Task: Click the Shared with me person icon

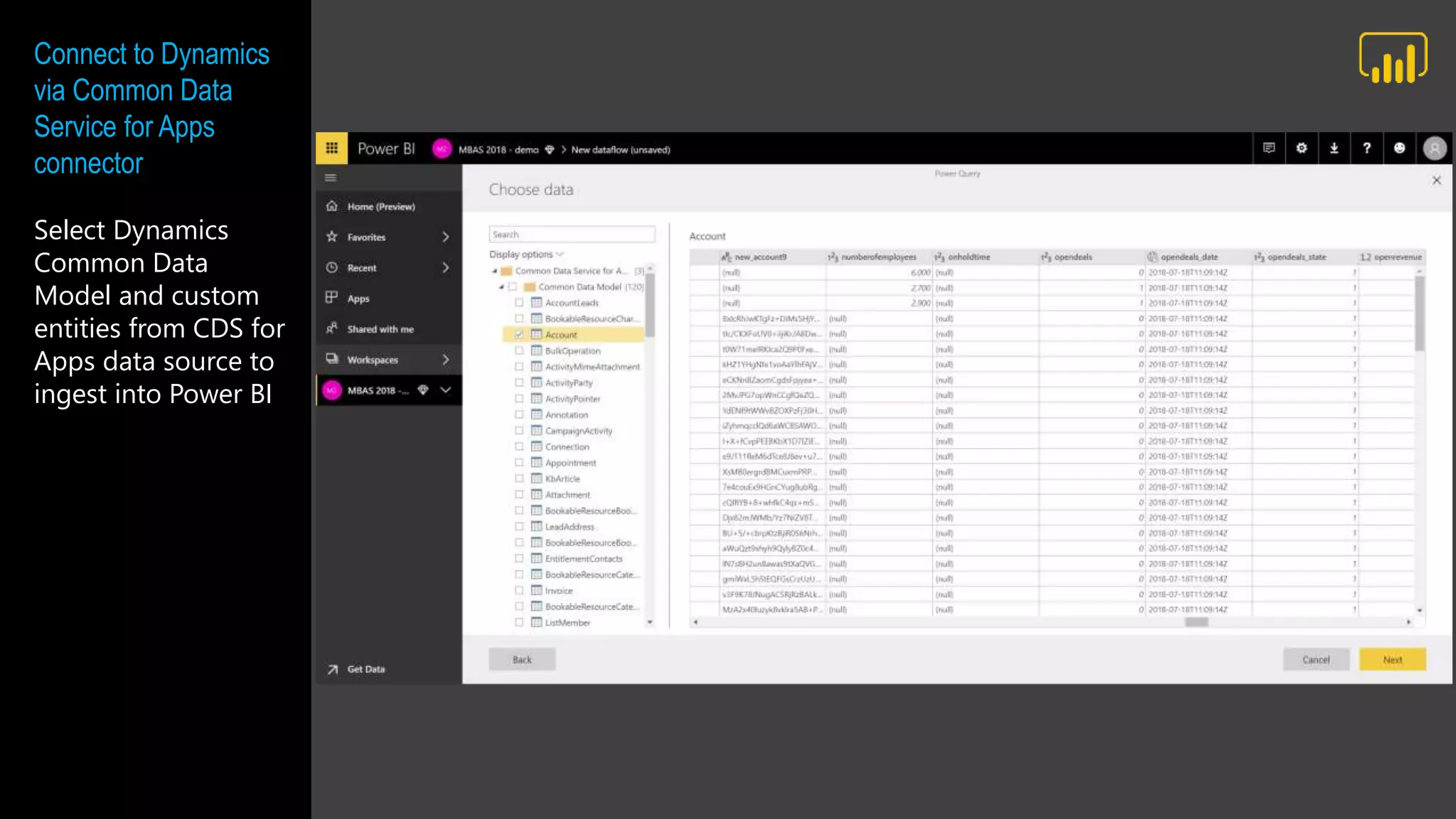Action: (331, 328)
